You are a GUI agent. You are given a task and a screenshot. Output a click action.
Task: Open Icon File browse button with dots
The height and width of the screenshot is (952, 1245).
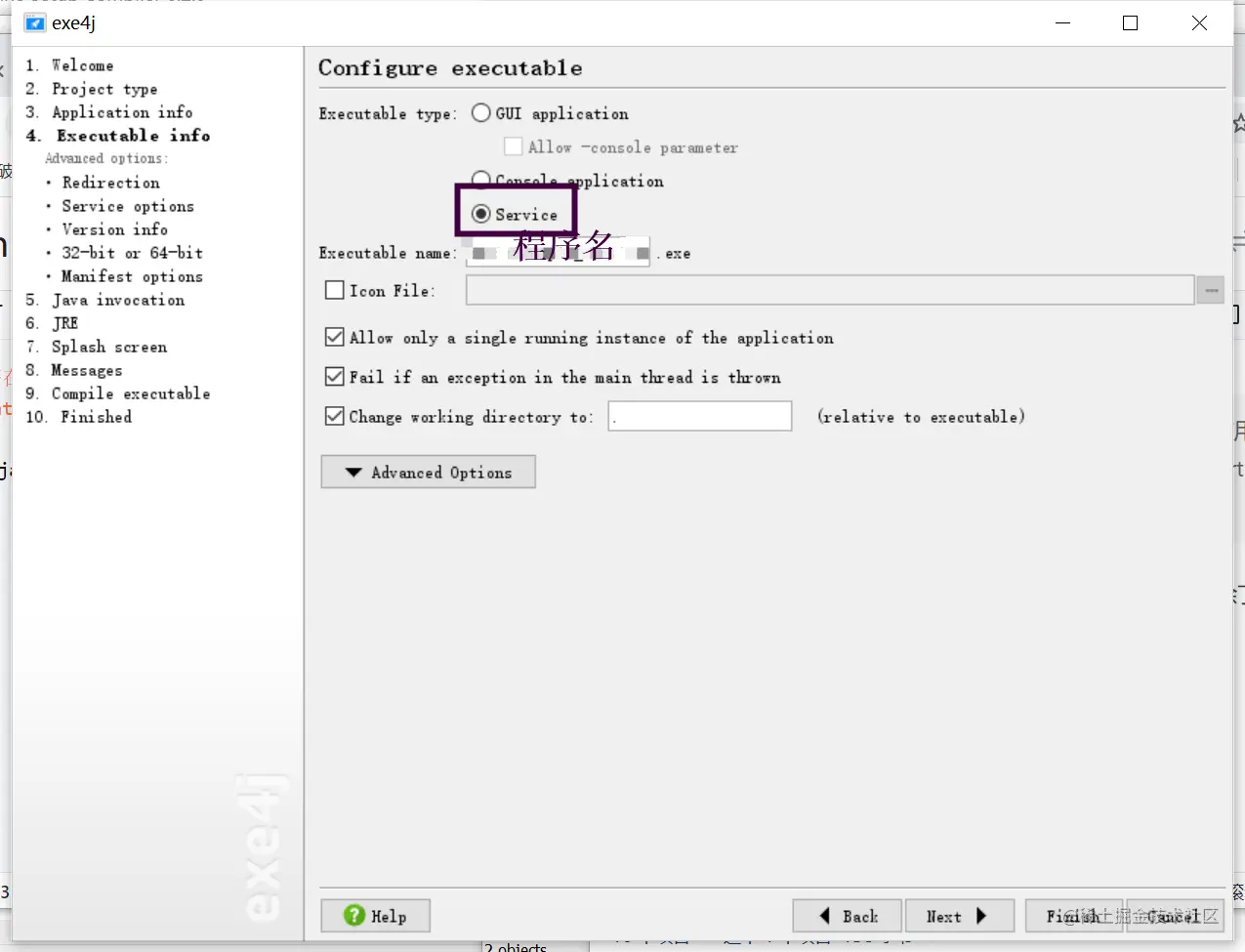[x=1211, y=290]
